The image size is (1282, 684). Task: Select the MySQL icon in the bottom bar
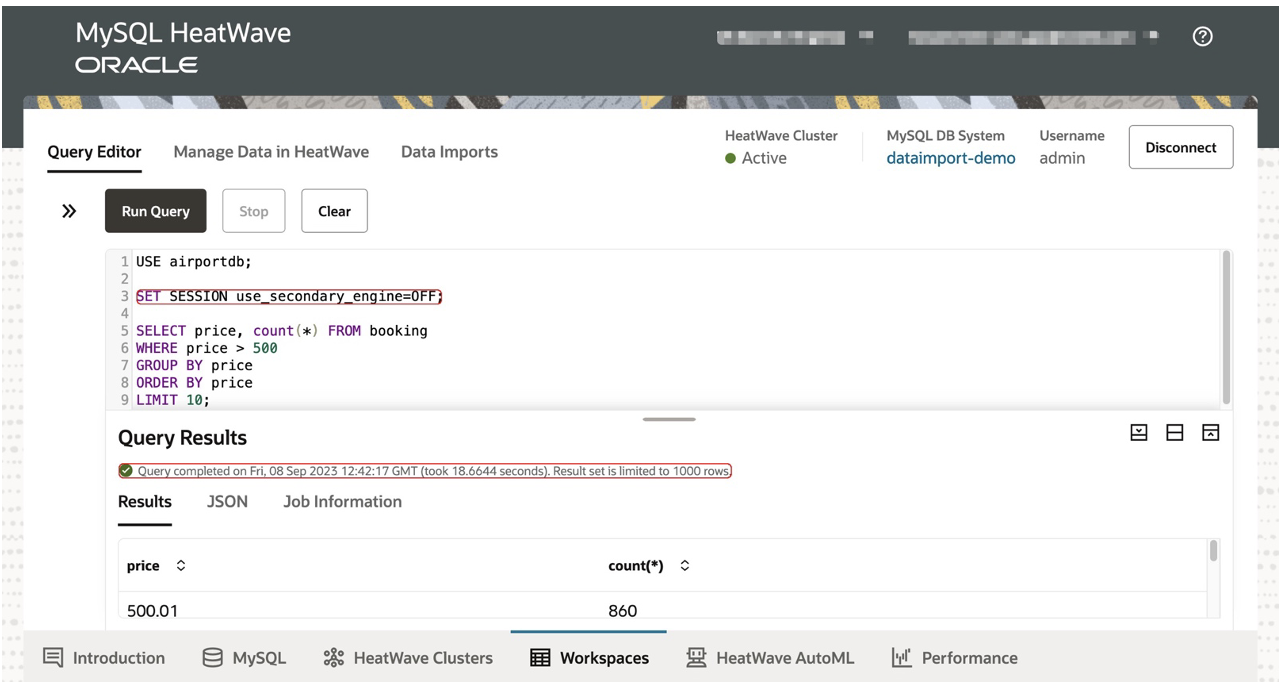coord(243,657)
